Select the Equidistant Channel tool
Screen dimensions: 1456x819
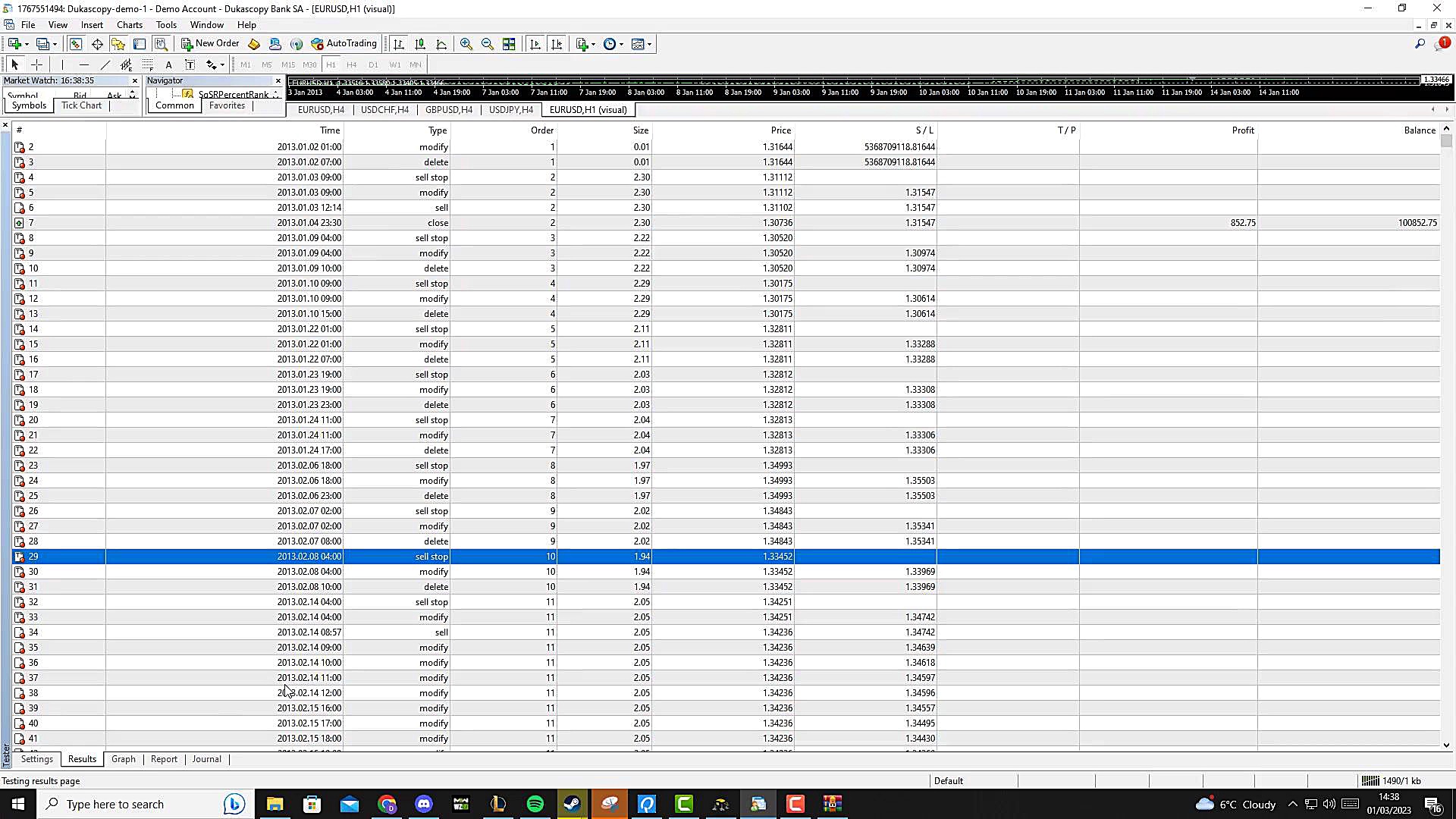pyautogui.click(x=126, y=64)
